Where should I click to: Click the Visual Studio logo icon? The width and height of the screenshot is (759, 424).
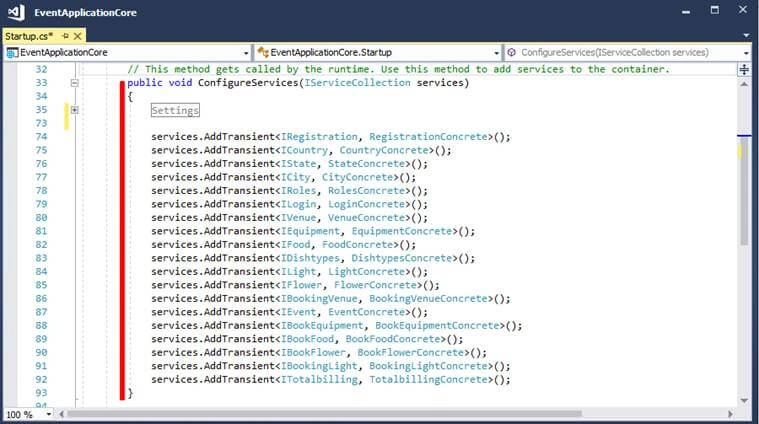tap(16, 12)
